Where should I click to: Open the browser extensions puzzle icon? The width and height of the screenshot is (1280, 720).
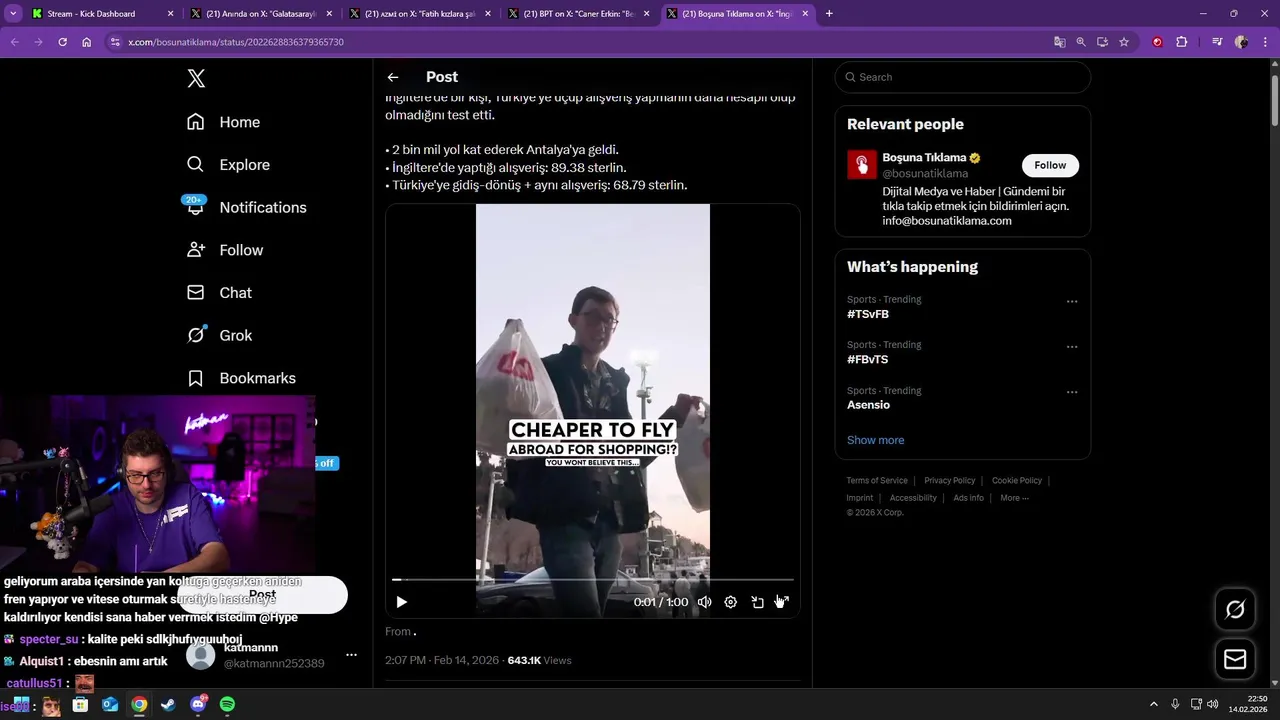(1182, 42)
